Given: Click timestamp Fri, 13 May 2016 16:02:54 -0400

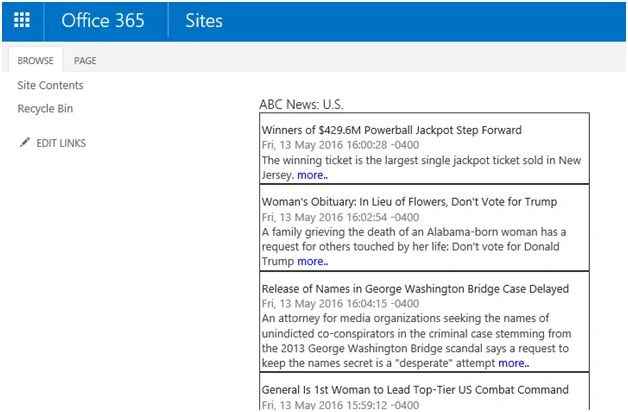Looking at the screenshot, I should 340,217.
